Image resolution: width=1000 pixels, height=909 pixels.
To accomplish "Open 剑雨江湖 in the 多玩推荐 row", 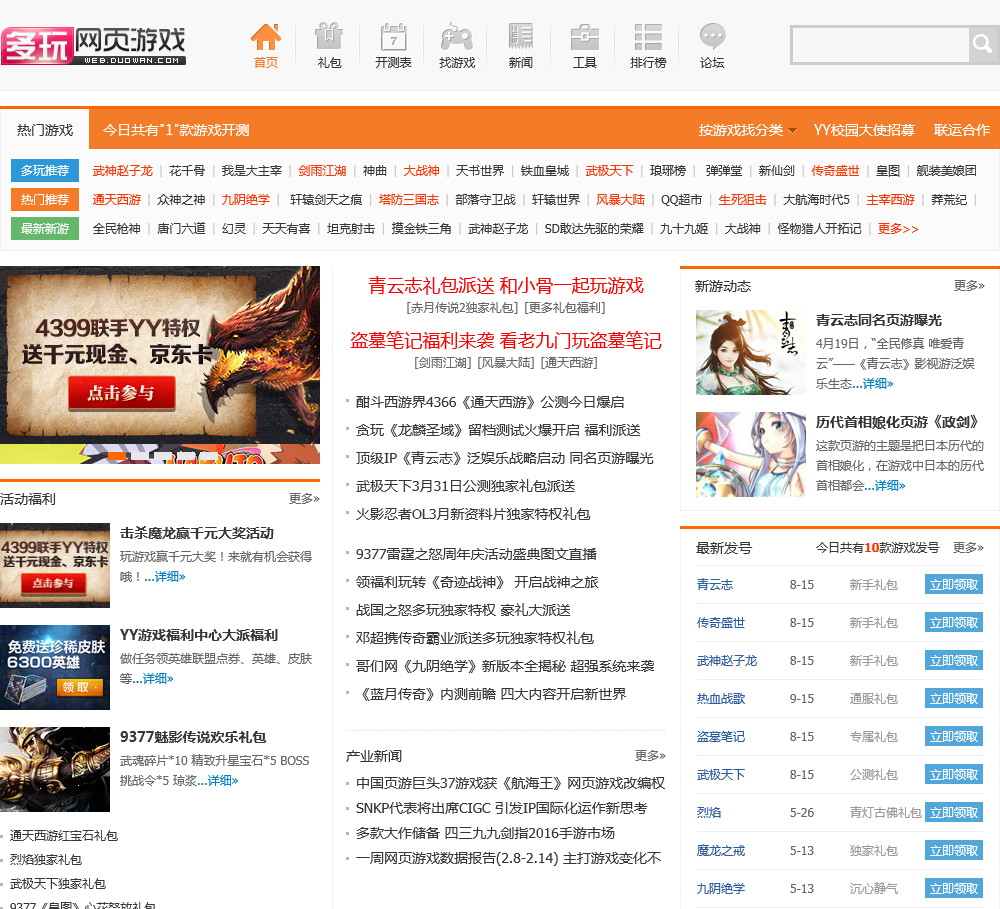I will (322, 171).
